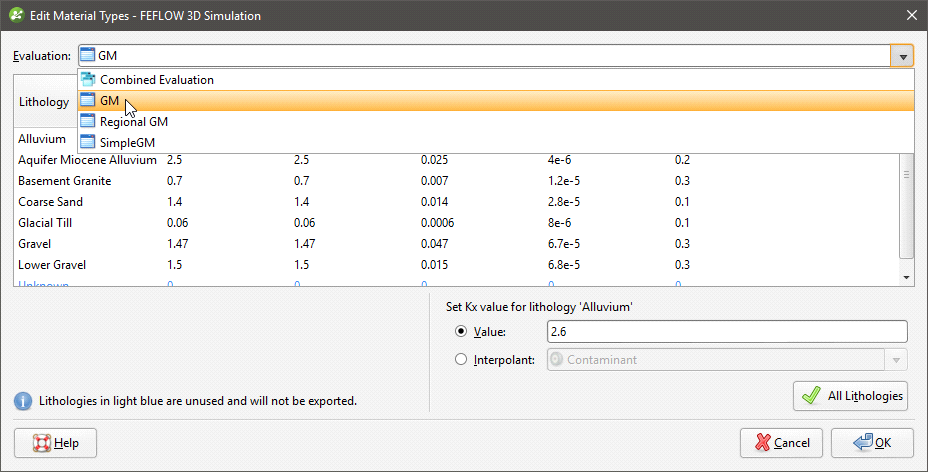Click the Combined Evaluation icon in list
The height and width of the screenshot is (472, 928).
[x=88, y=80]
